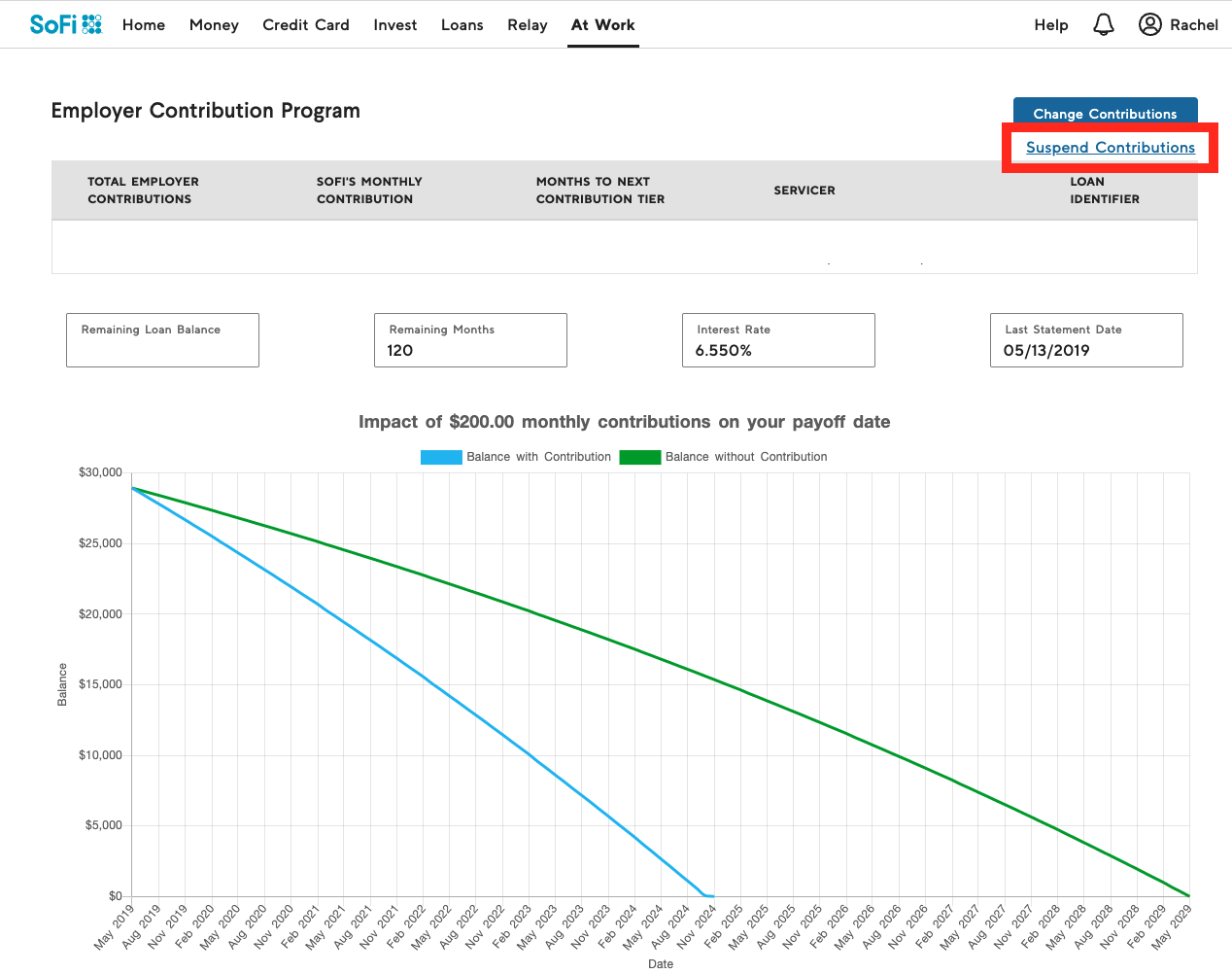Viewport: 1232px width, 974px height.
Task: Click the Last Statement Date box
Action: (x=1086, y=340)
